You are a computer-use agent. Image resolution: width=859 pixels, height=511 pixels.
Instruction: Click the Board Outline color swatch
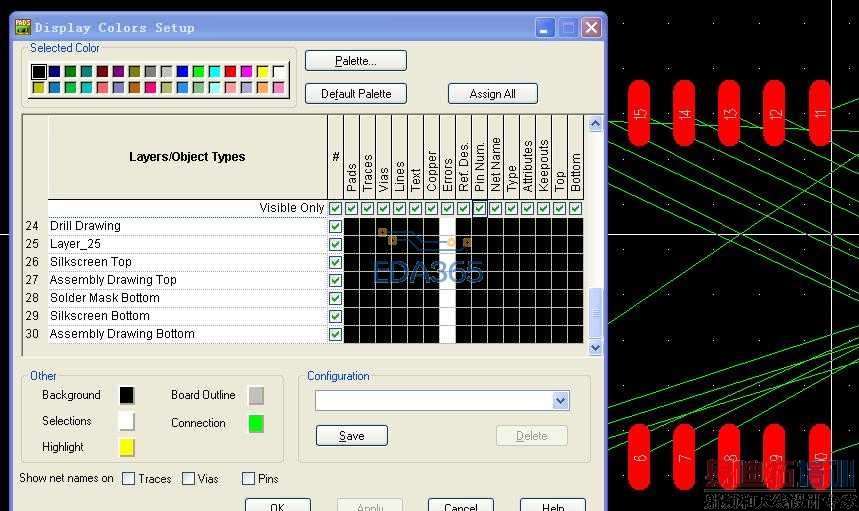[x=256, y=395]
